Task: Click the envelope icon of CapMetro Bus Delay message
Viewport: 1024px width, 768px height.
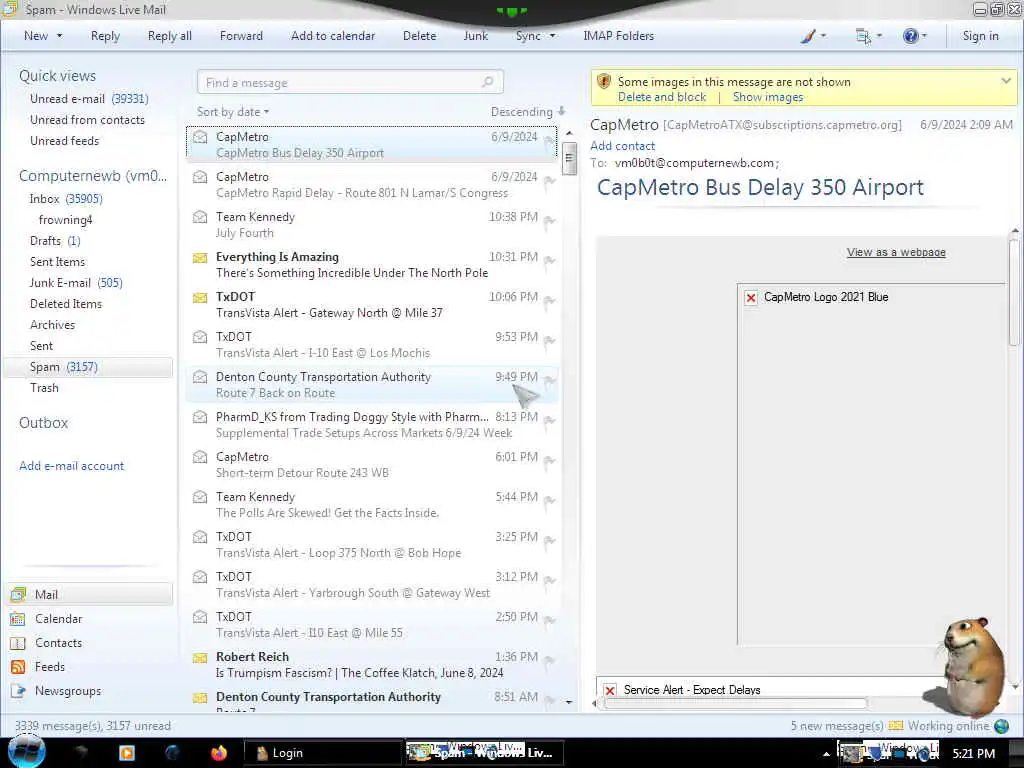Action: click(200, 137)
